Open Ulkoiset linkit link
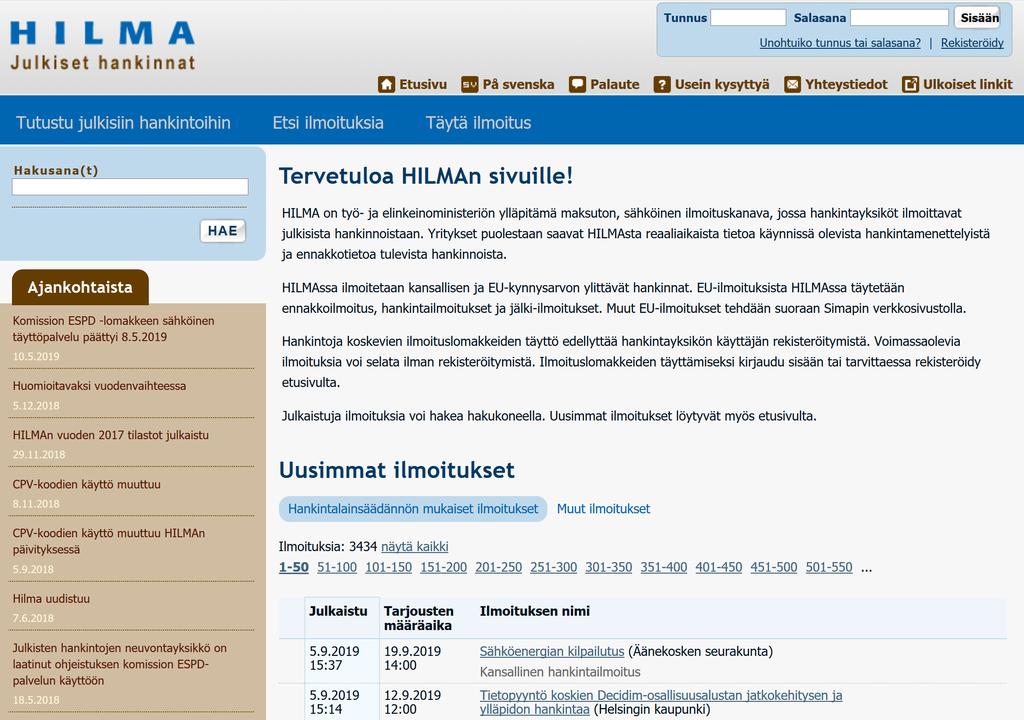 point(968,84)
